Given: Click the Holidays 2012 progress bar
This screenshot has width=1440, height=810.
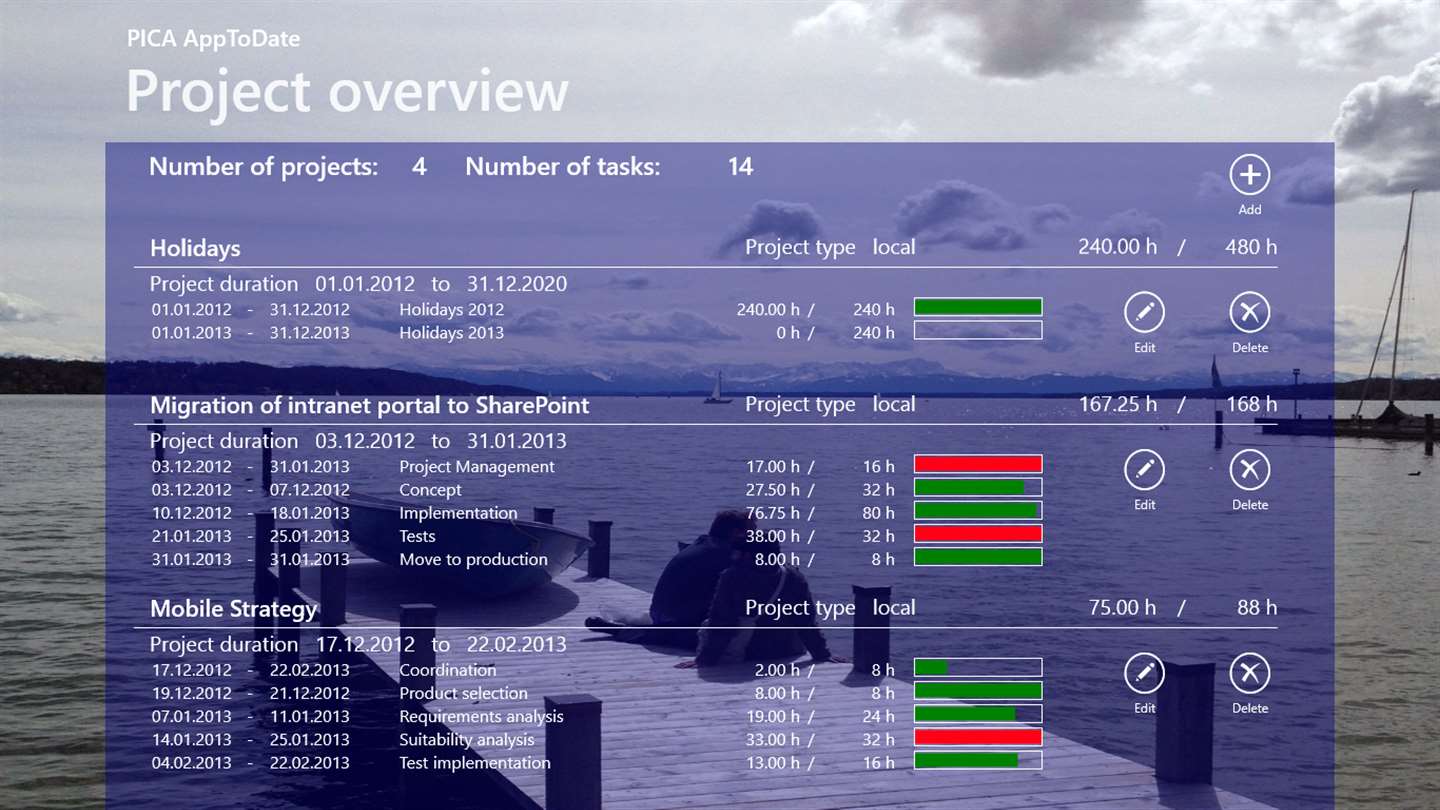Looking at the screenshot, I should point(978,307).
